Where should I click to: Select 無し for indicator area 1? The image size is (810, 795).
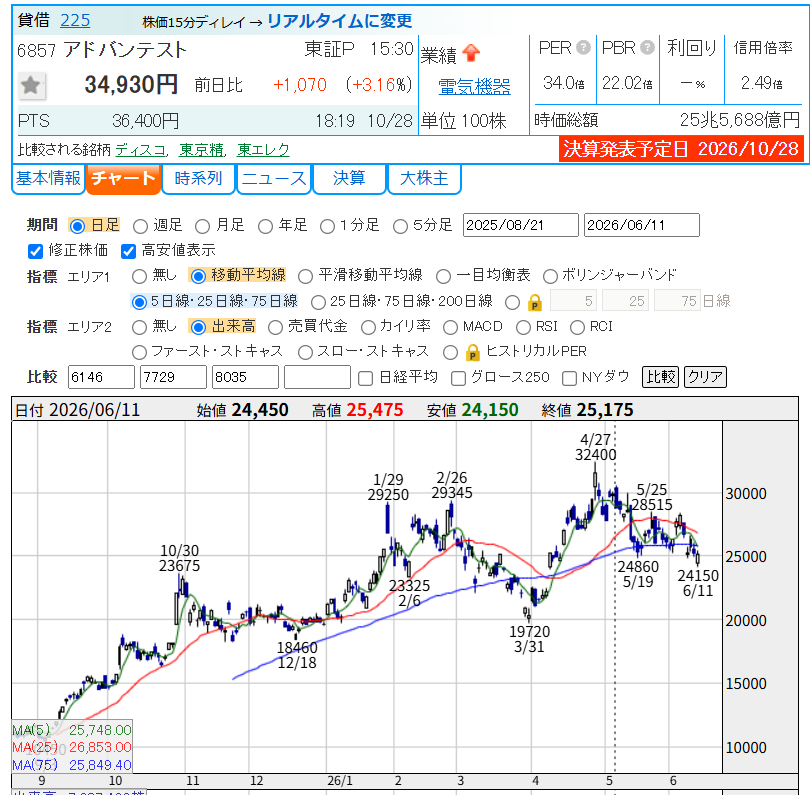point(139,276)
